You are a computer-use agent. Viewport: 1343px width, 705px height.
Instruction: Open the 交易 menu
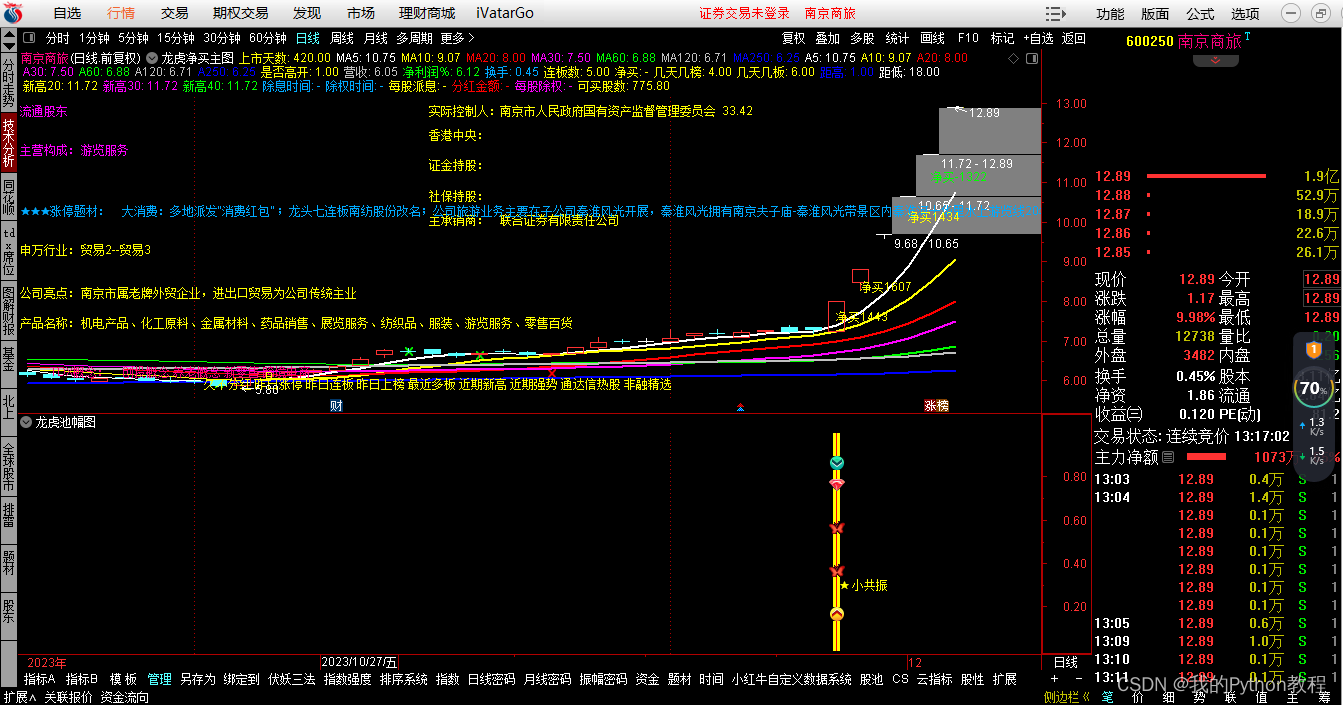point(175,13)
